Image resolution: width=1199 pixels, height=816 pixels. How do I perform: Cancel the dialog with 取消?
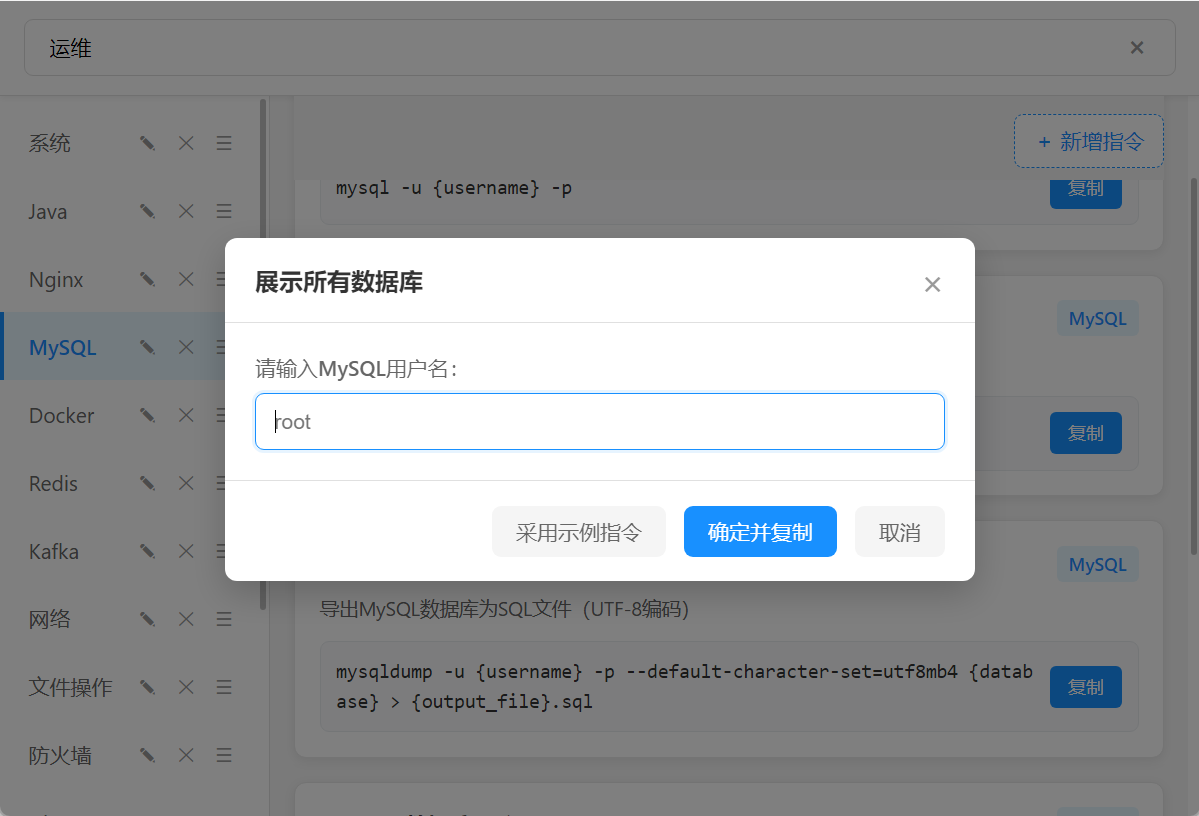[x=899, y=532]
